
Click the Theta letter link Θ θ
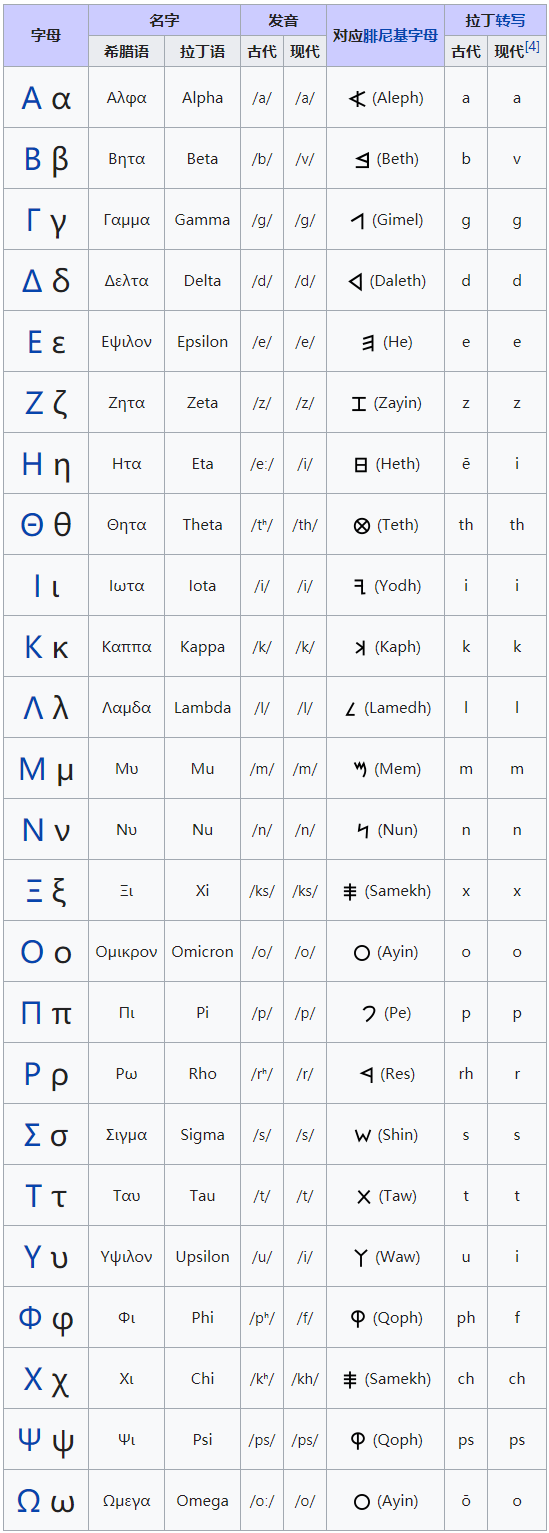pyautogui.click(x=46, y=525)
